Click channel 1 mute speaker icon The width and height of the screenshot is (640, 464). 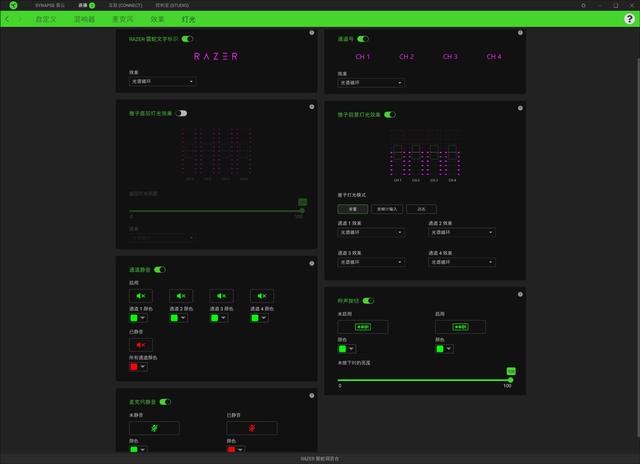(x=141, y=296)
